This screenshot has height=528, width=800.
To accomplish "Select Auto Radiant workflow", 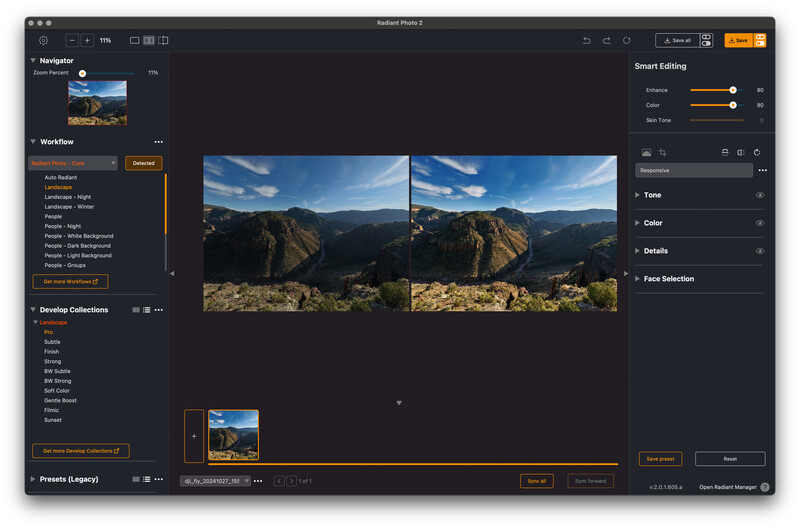I will point(61,178).
